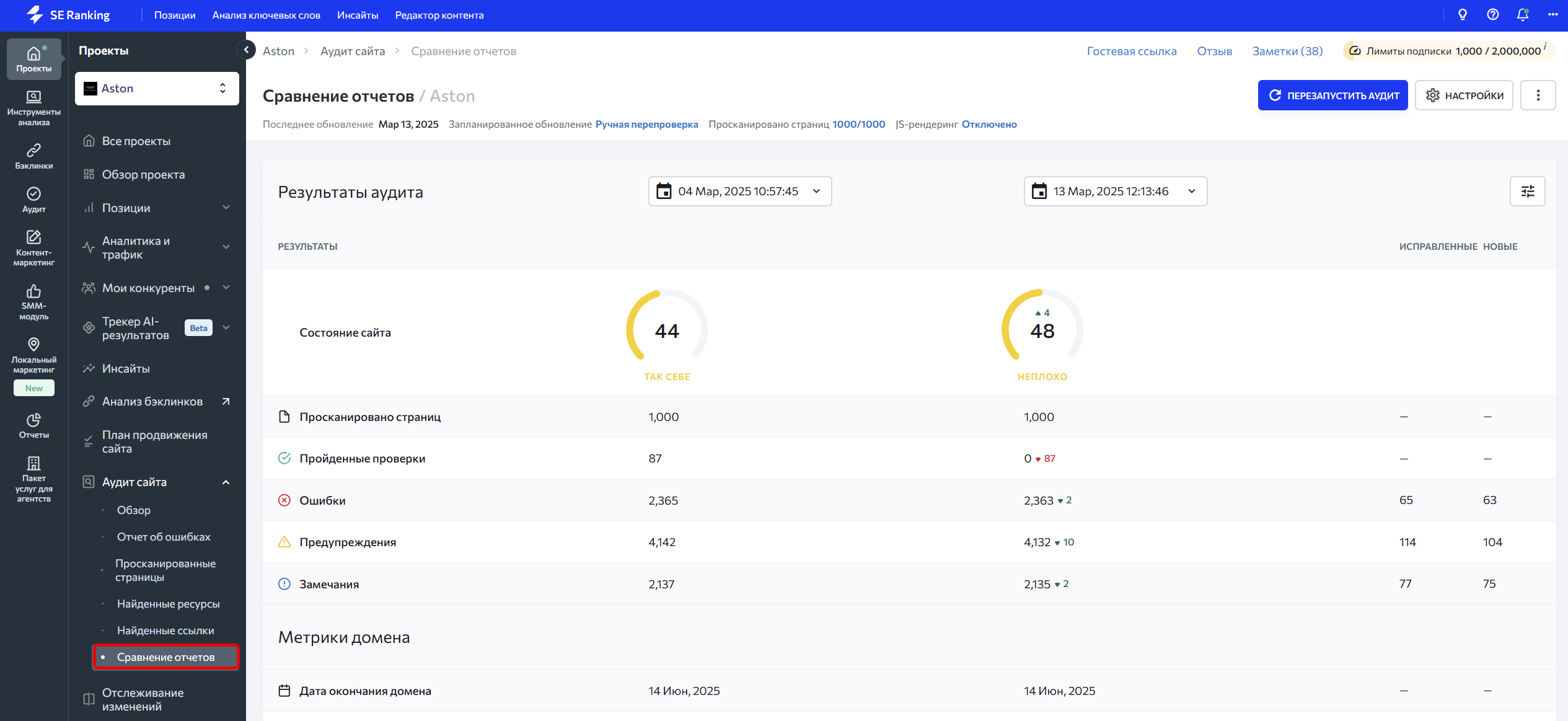Viewport: 1568px width, 721px height.
Task: Open Найденные ресурсы submenu item
Action: click(169, 604)
